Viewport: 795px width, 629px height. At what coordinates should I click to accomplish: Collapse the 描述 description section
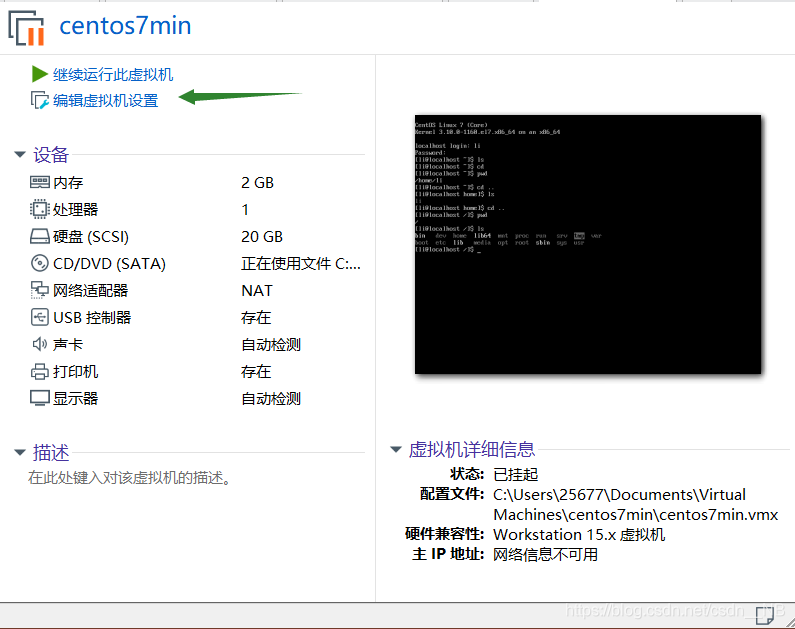20,452
